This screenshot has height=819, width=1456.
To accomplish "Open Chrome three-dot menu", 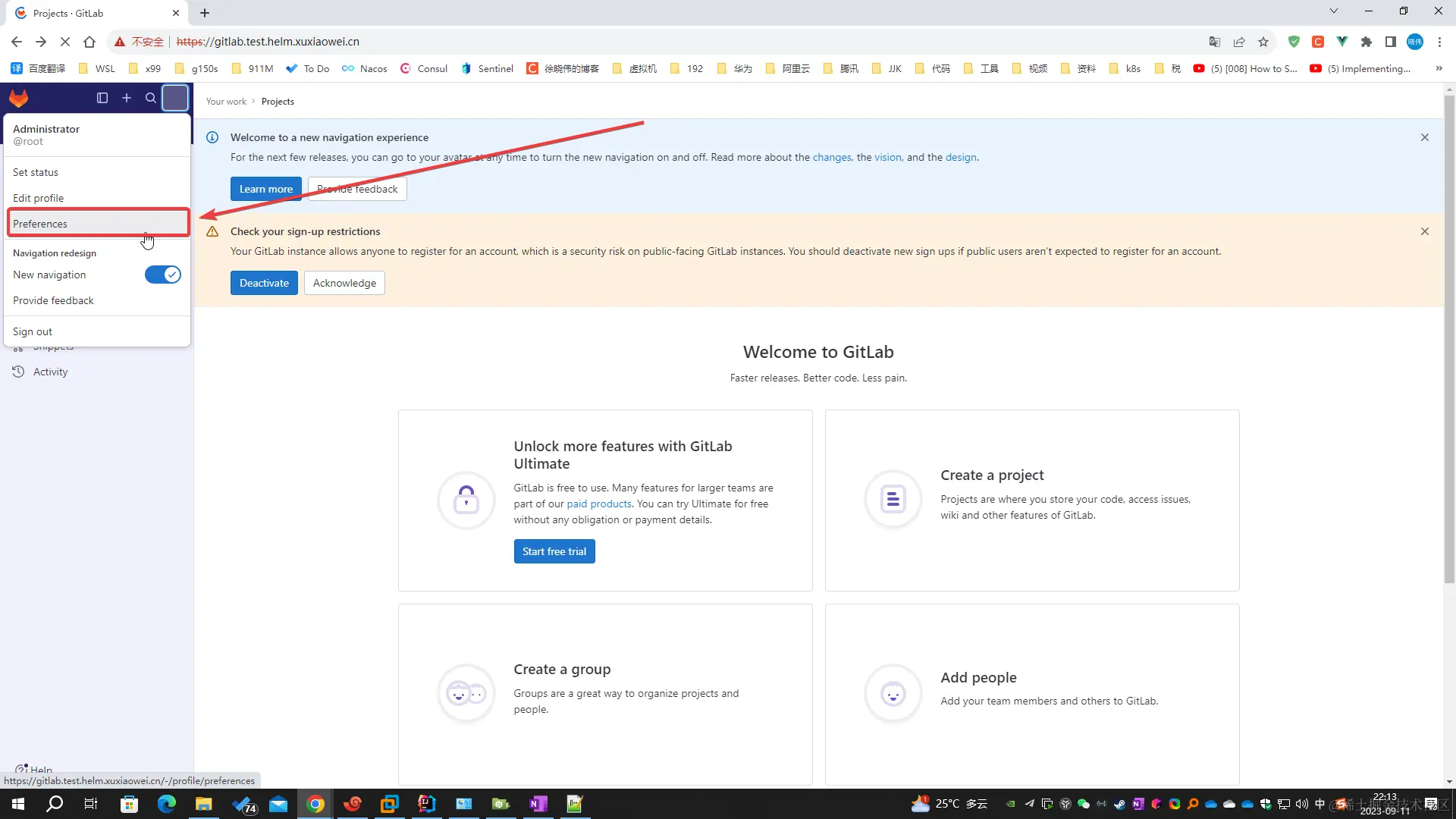I will pos(1440,42).
